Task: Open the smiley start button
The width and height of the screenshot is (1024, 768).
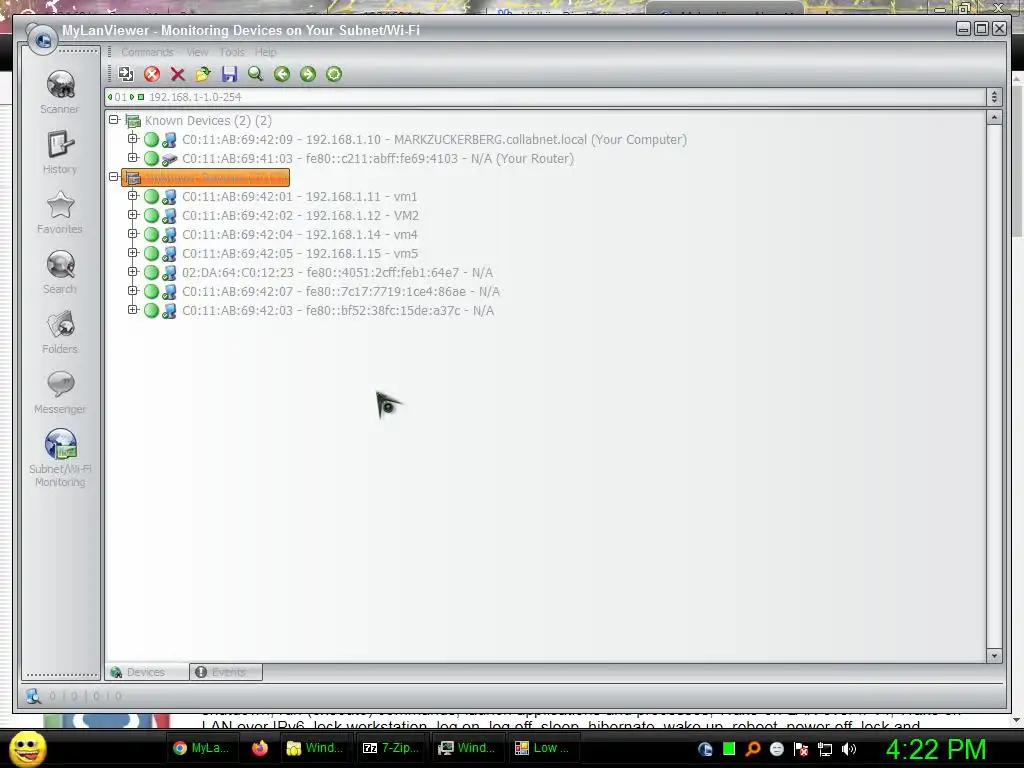Action: 27,749
